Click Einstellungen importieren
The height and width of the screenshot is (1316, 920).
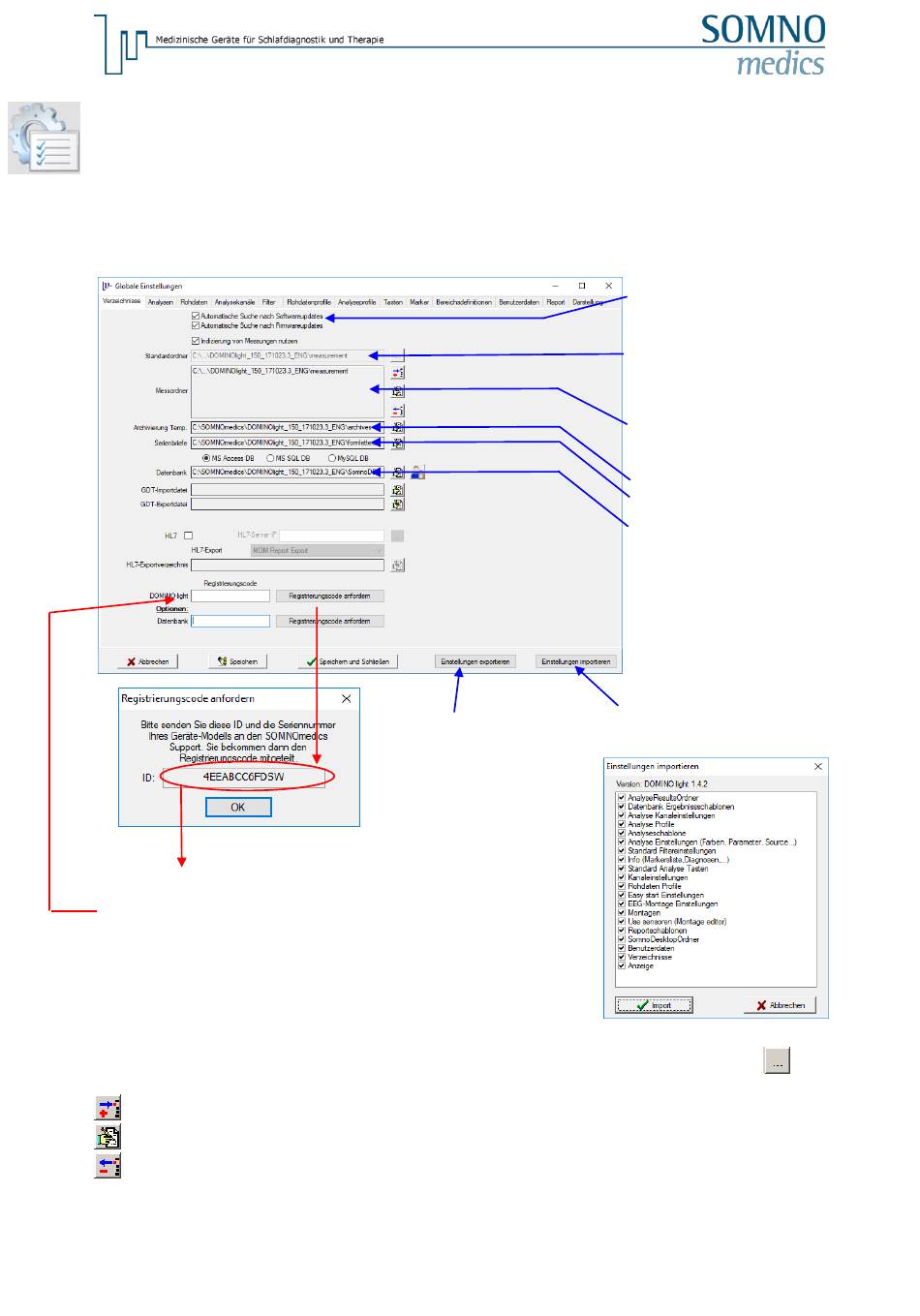point(576,661)
